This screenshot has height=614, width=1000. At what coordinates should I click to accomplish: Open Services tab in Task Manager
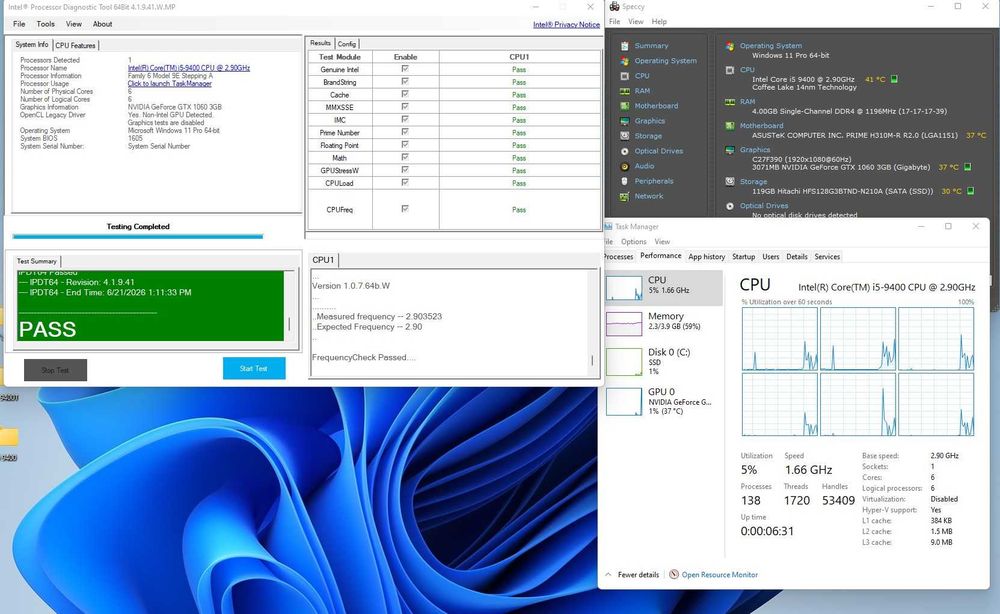click(827, 256)
